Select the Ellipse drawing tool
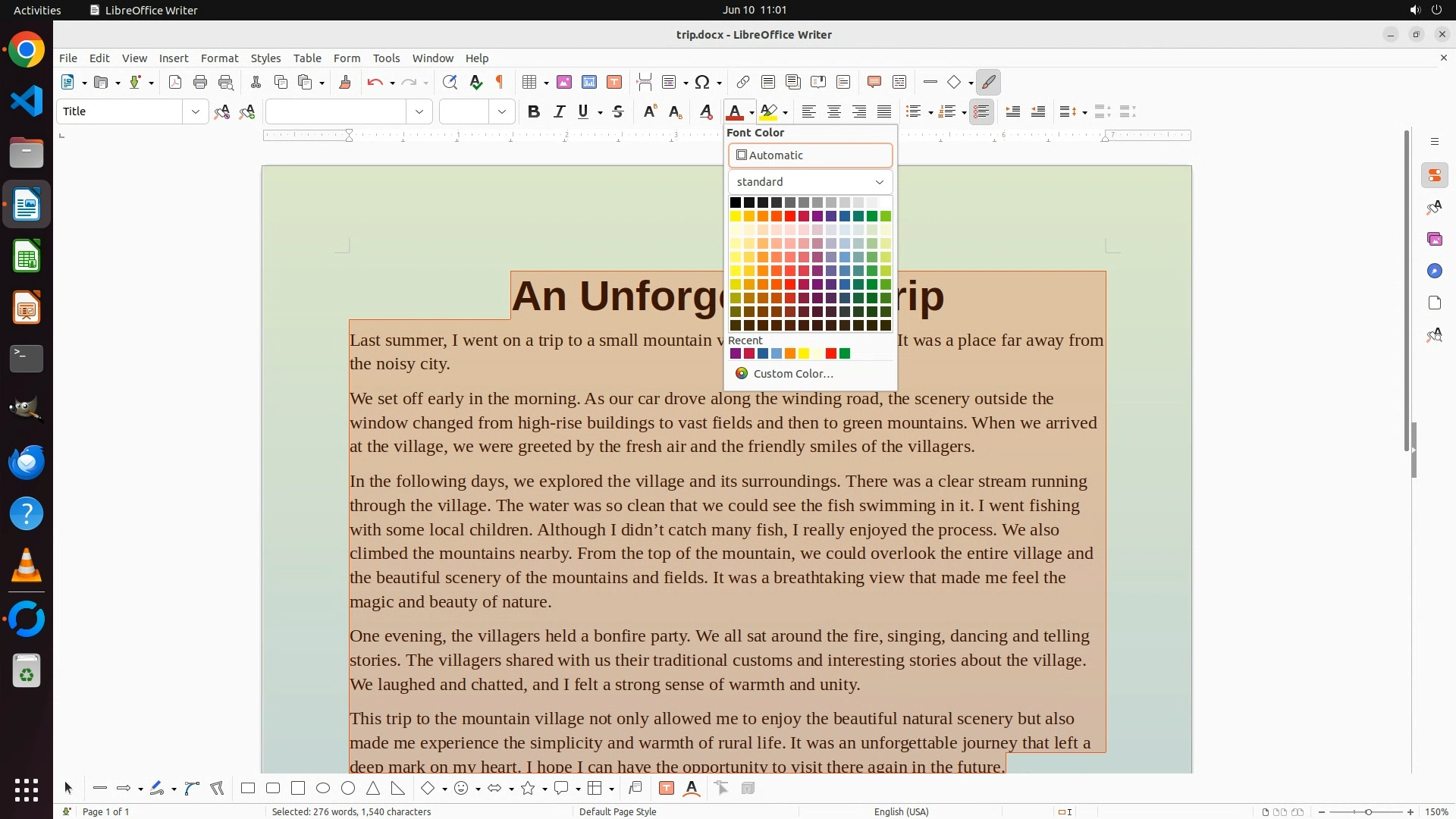Image resolution: width=1456 pixels, height=819 pixels. click(323, 789)
